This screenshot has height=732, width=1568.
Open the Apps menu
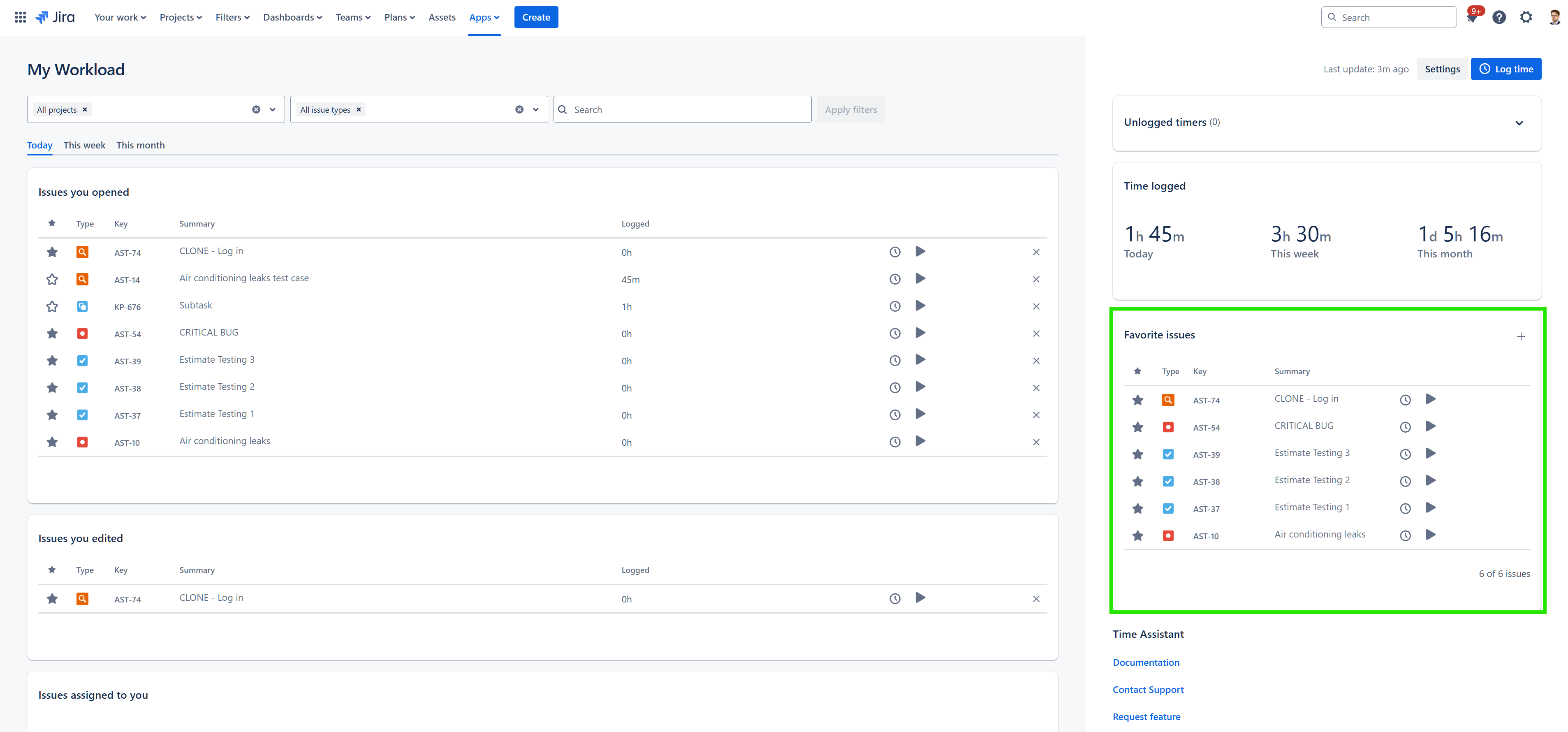pyautogui.click(x=484, y=17)
